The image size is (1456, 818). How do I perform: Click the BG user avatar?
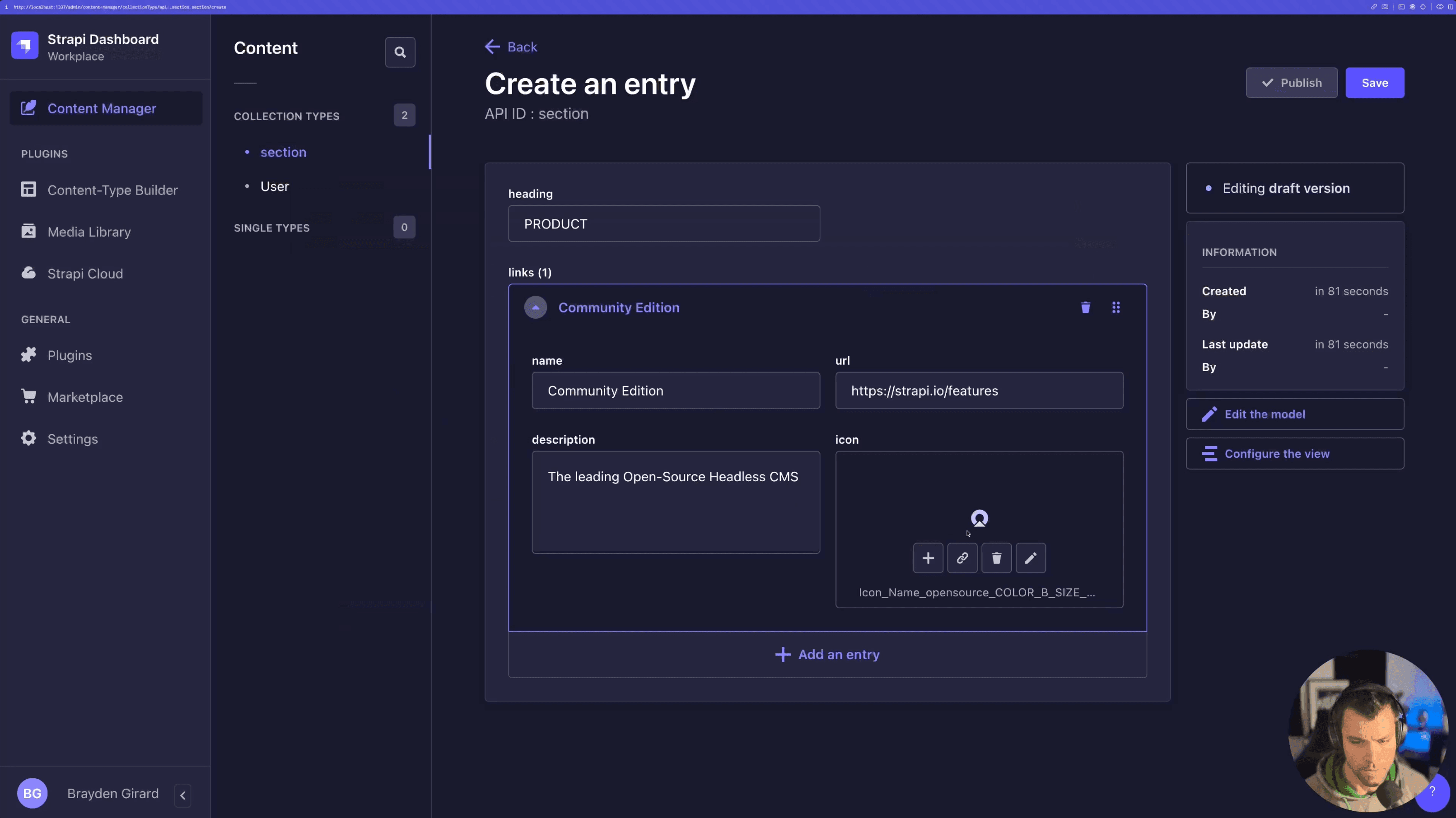32,793
